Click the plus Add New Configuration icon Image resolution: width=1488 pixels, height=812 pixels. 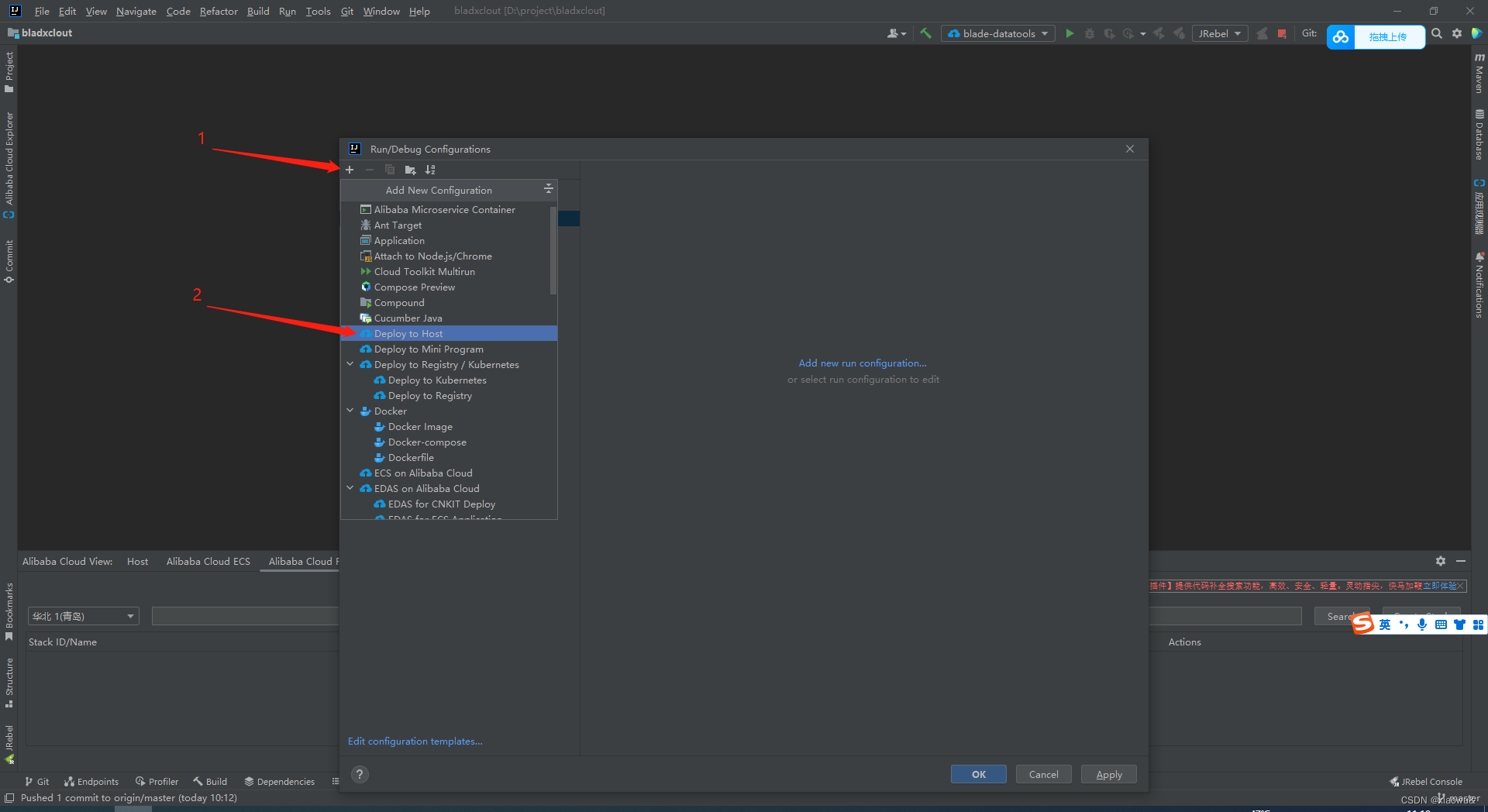350,170
